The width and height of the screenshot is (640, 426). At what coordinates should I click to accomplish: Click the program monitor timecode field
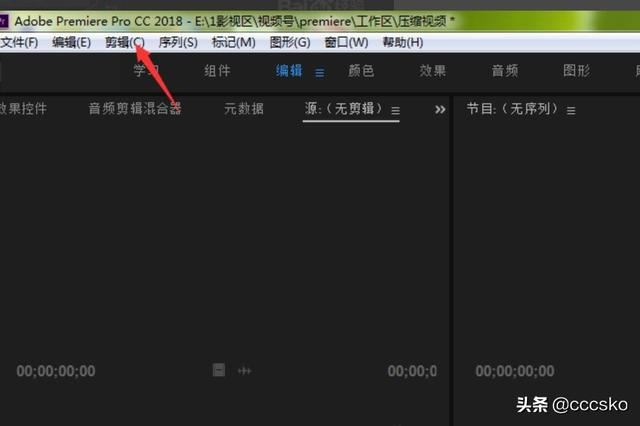coord(515,371)
